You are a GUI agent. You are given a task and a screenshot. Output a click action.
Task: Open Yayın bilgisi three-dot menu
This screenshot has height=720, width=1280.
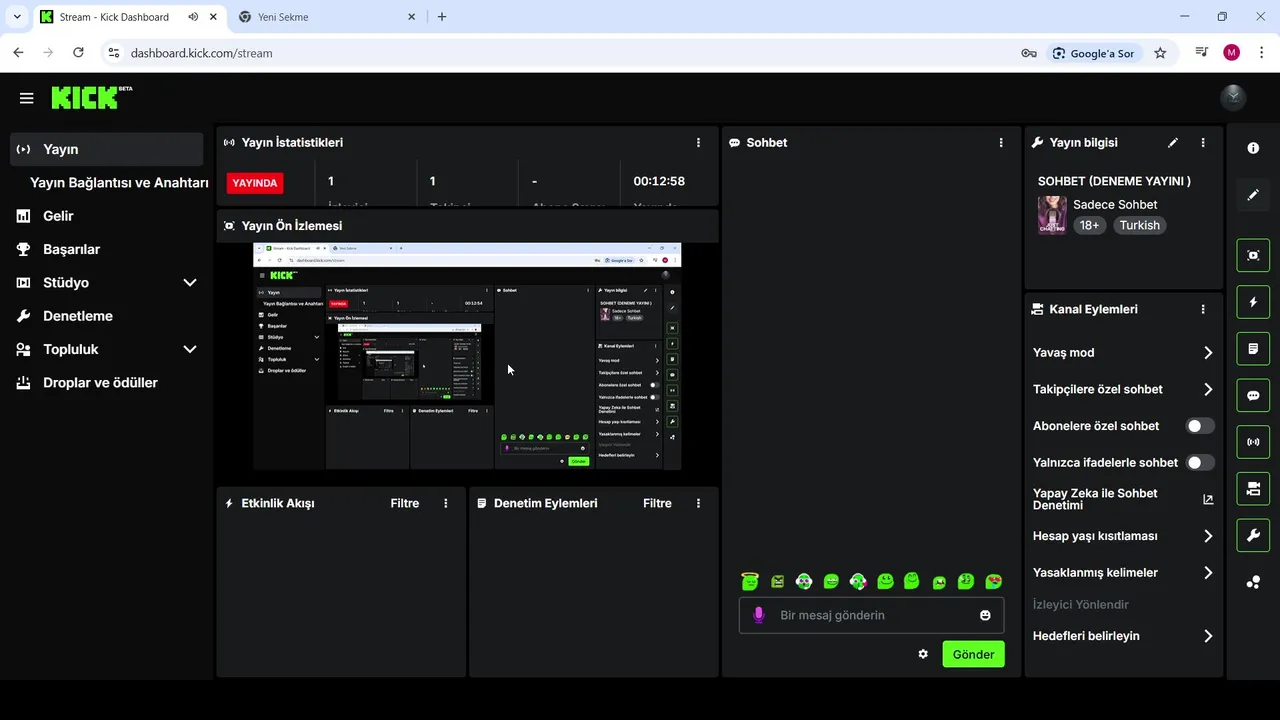[x=1203, y=143]
